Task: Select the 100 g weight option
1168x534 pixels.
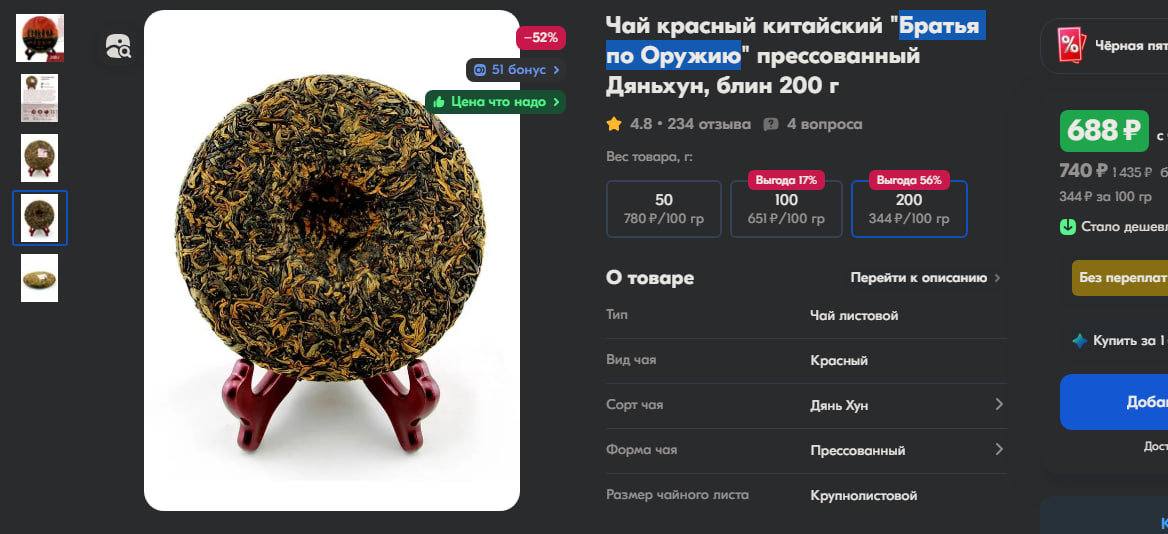Action: (786, 209)
